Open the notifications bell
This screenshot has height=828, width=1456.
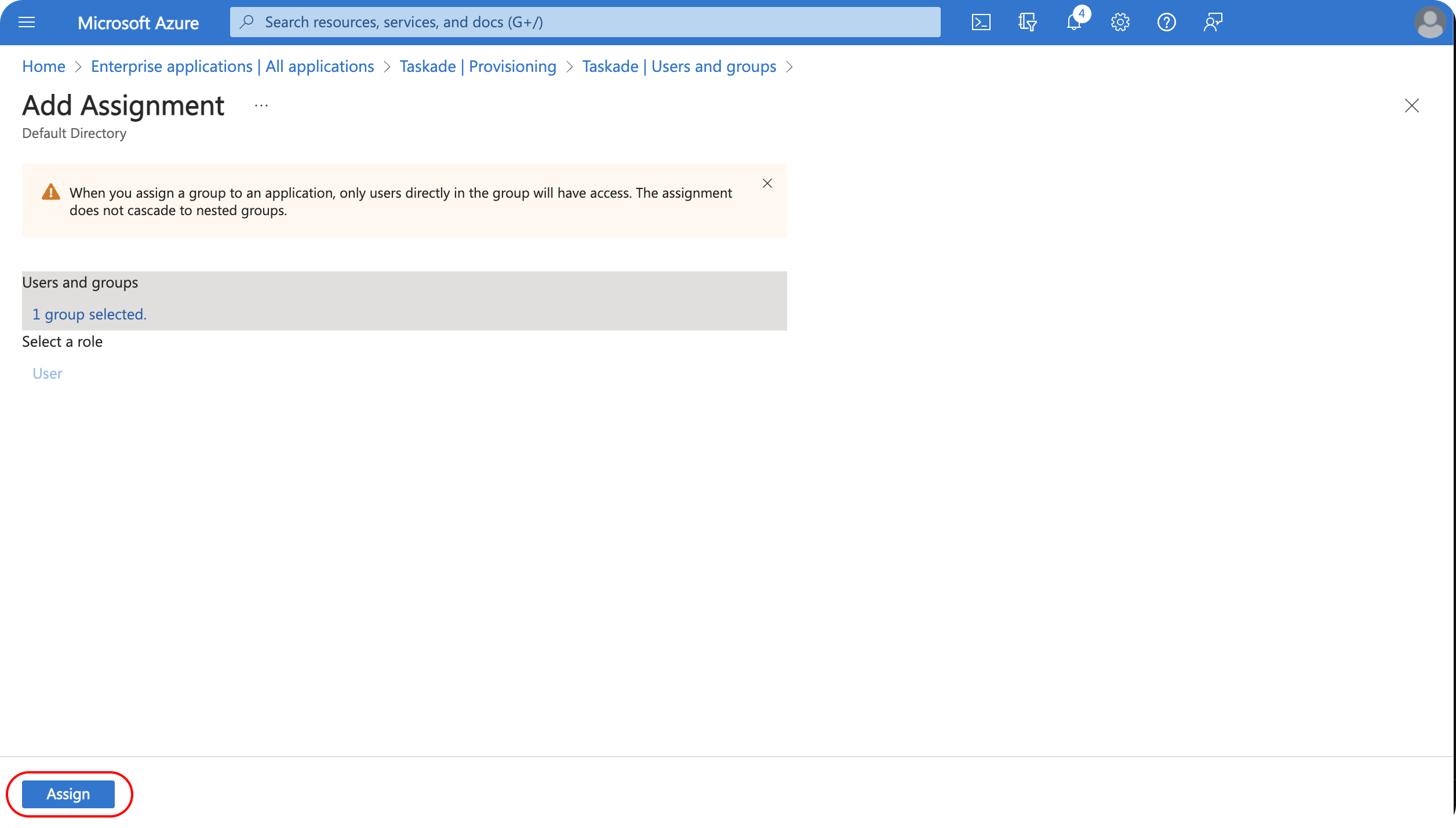(1073, 23)
